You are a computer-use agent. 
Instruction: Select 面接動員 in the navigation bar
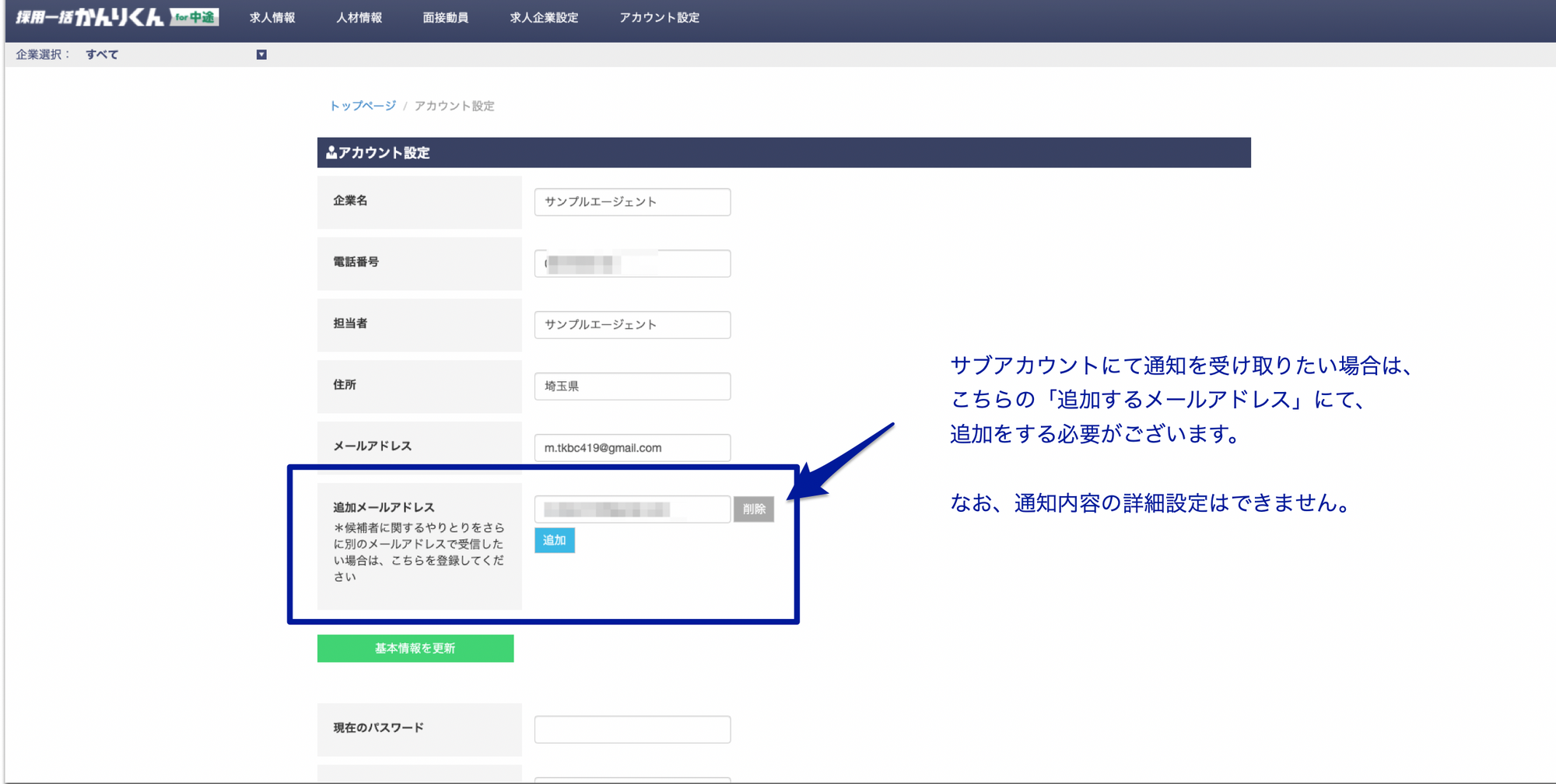pos(444,17)
